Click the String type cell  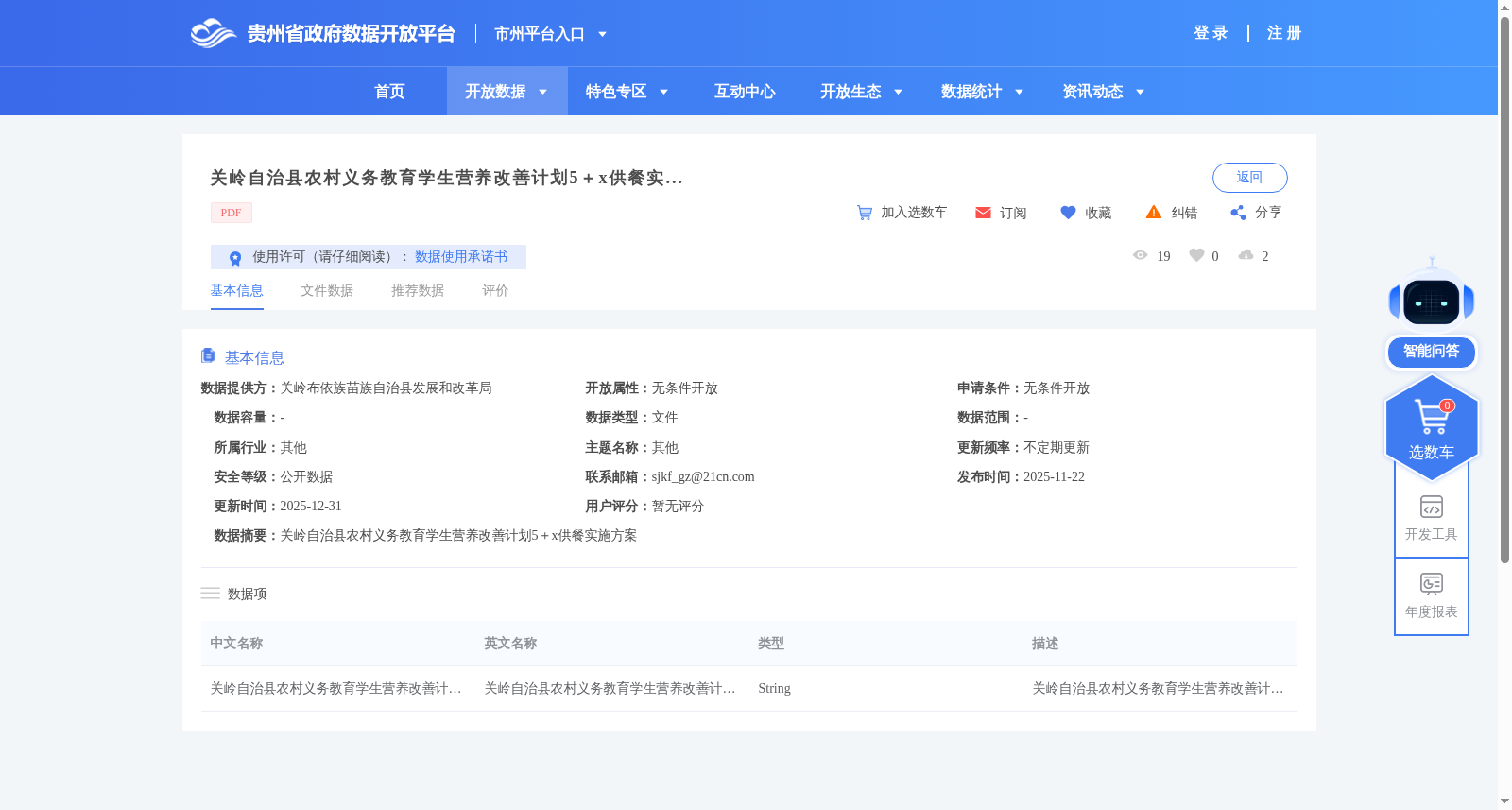tap(774, 689)
